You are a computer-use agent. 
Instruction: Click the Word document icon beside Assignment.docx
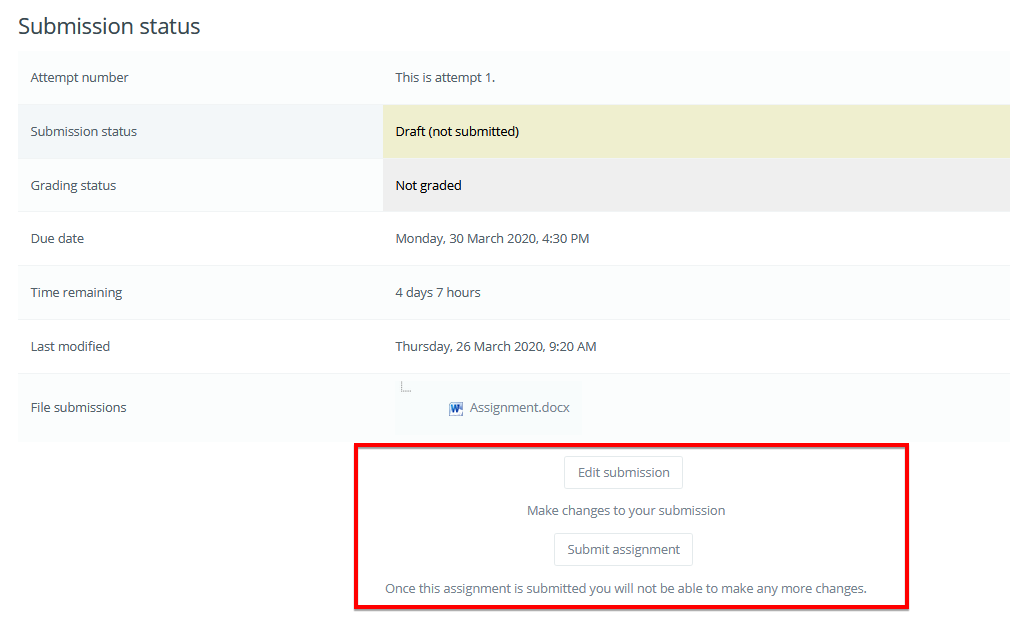pyautogui.click(x=456, y=408)
